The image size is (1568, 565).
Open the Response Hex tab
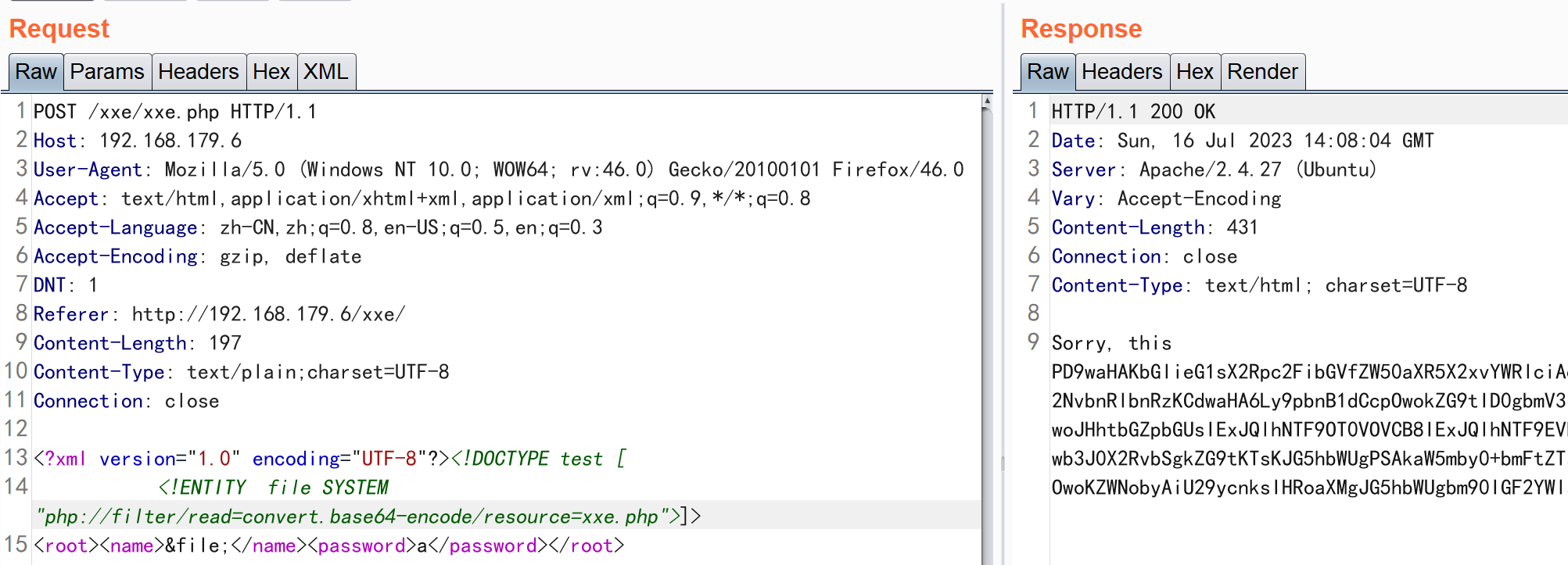click(1195, 72)
